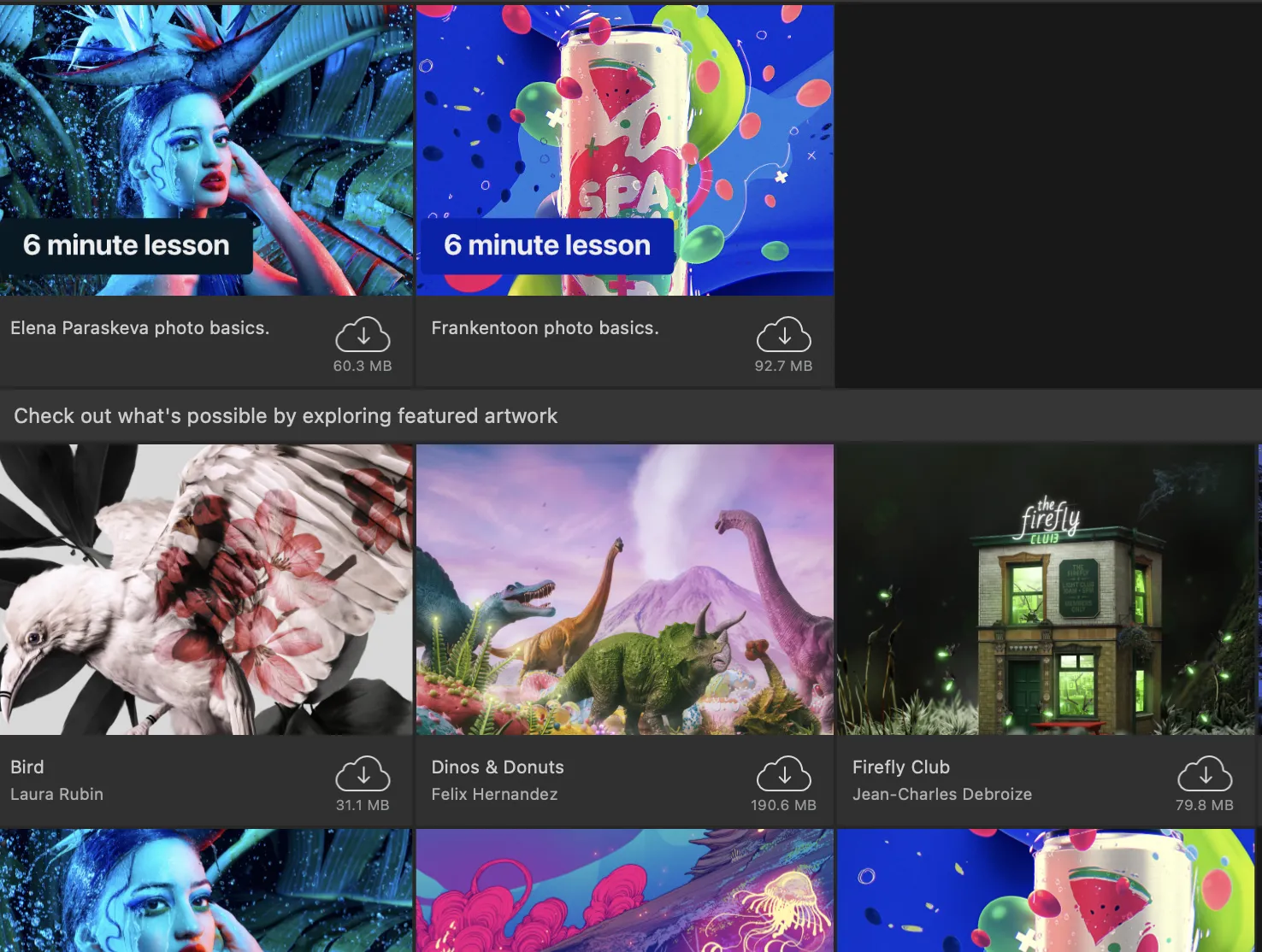Click the Laura Rubin artist name

[x=56, y=794]
